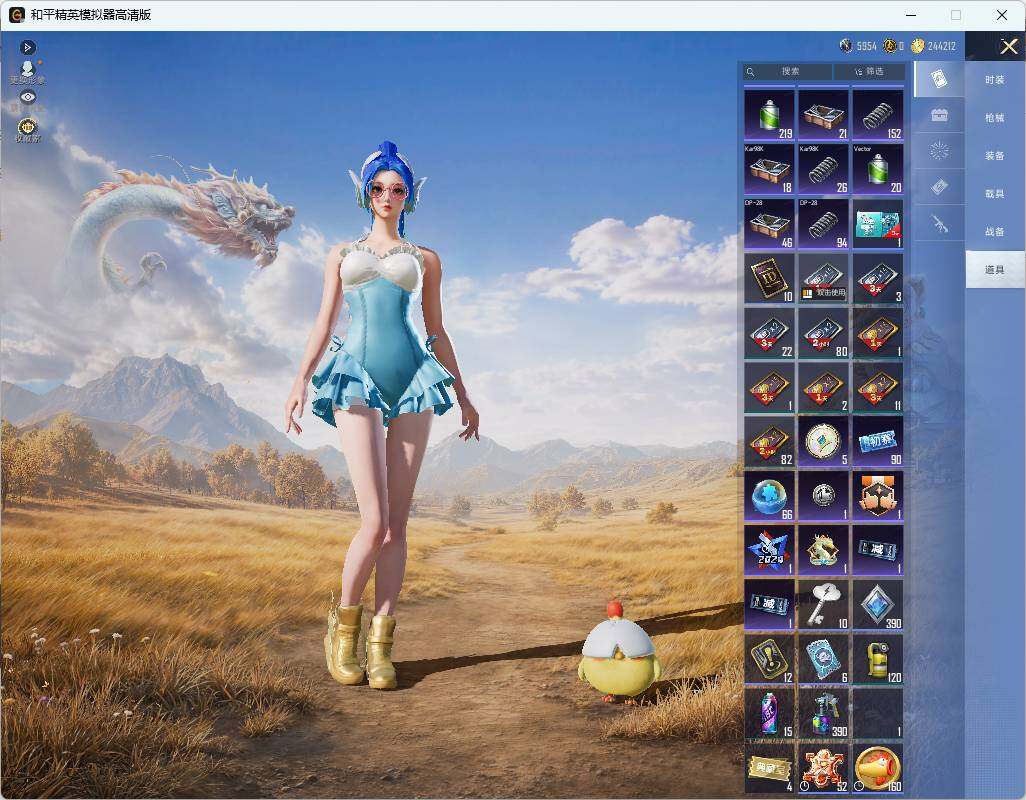Switch to the 时装 tab
The width and height of the screenshot is (1026, 800).
click(x=995, y=80)
